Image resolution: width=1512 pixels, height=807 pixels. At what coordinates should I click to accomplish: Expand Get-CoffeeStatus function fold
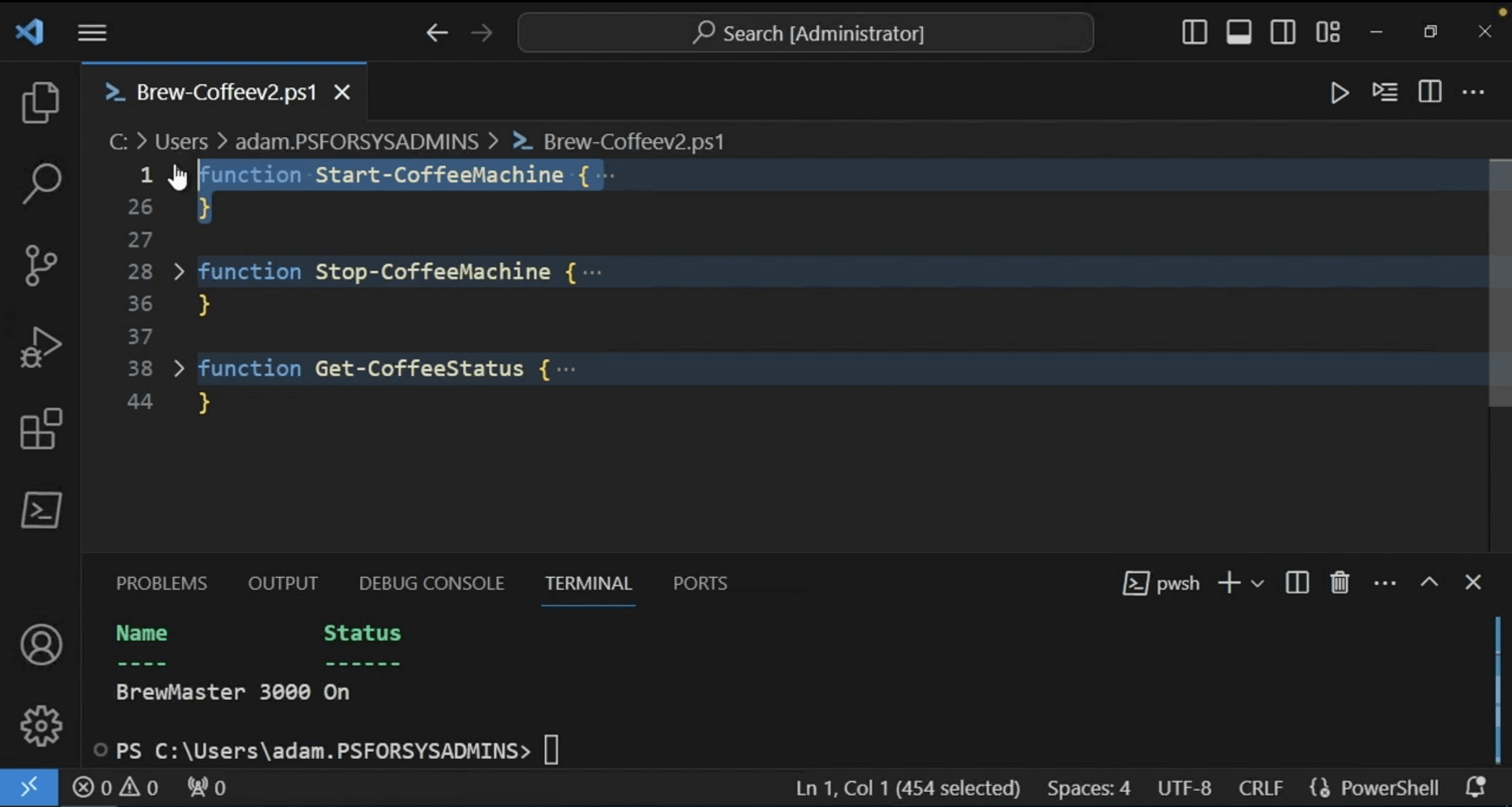click(x=179, y=368)
